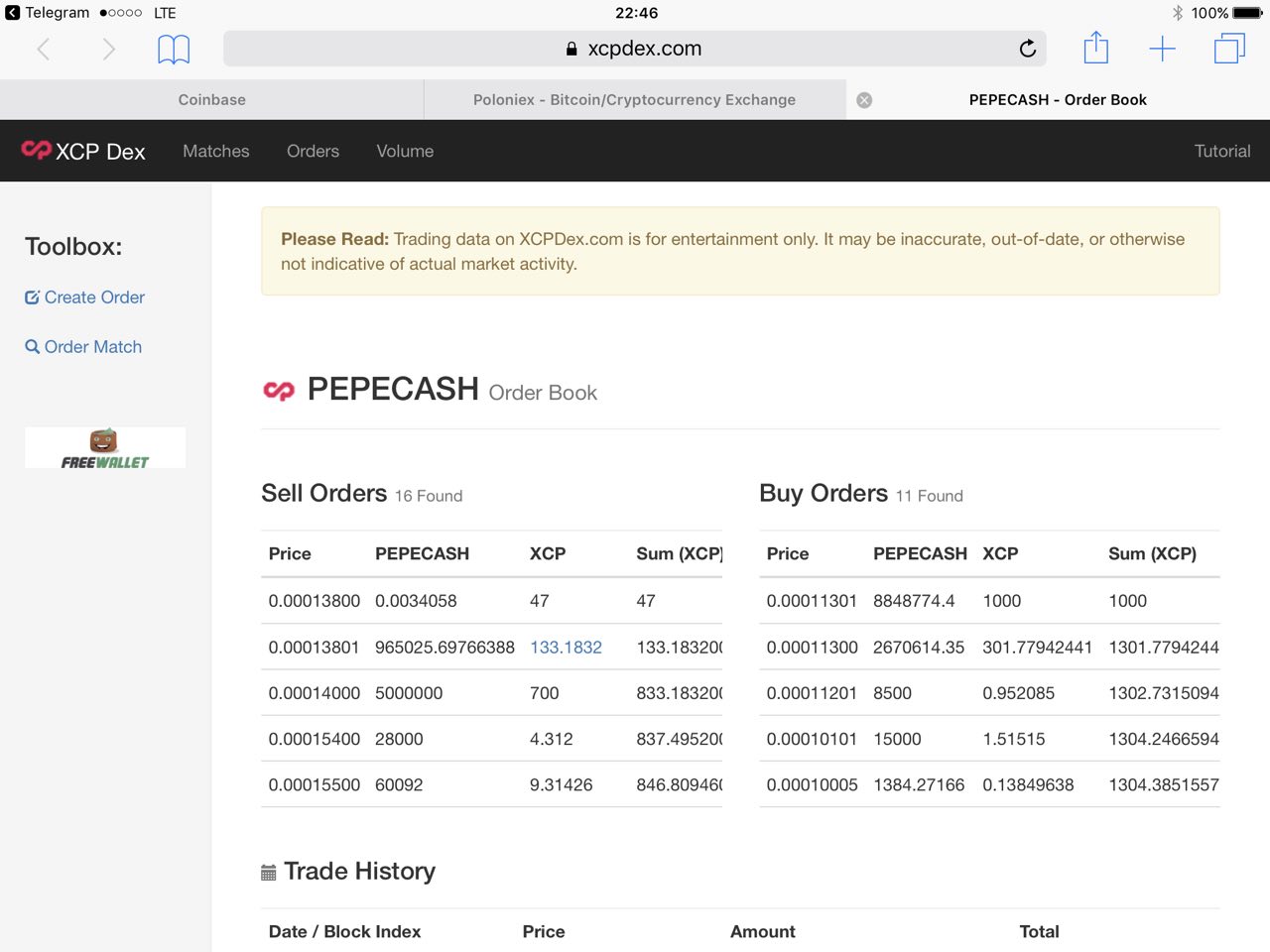
Task: Click the sell price 0.00014000
Action: (315, 693)
